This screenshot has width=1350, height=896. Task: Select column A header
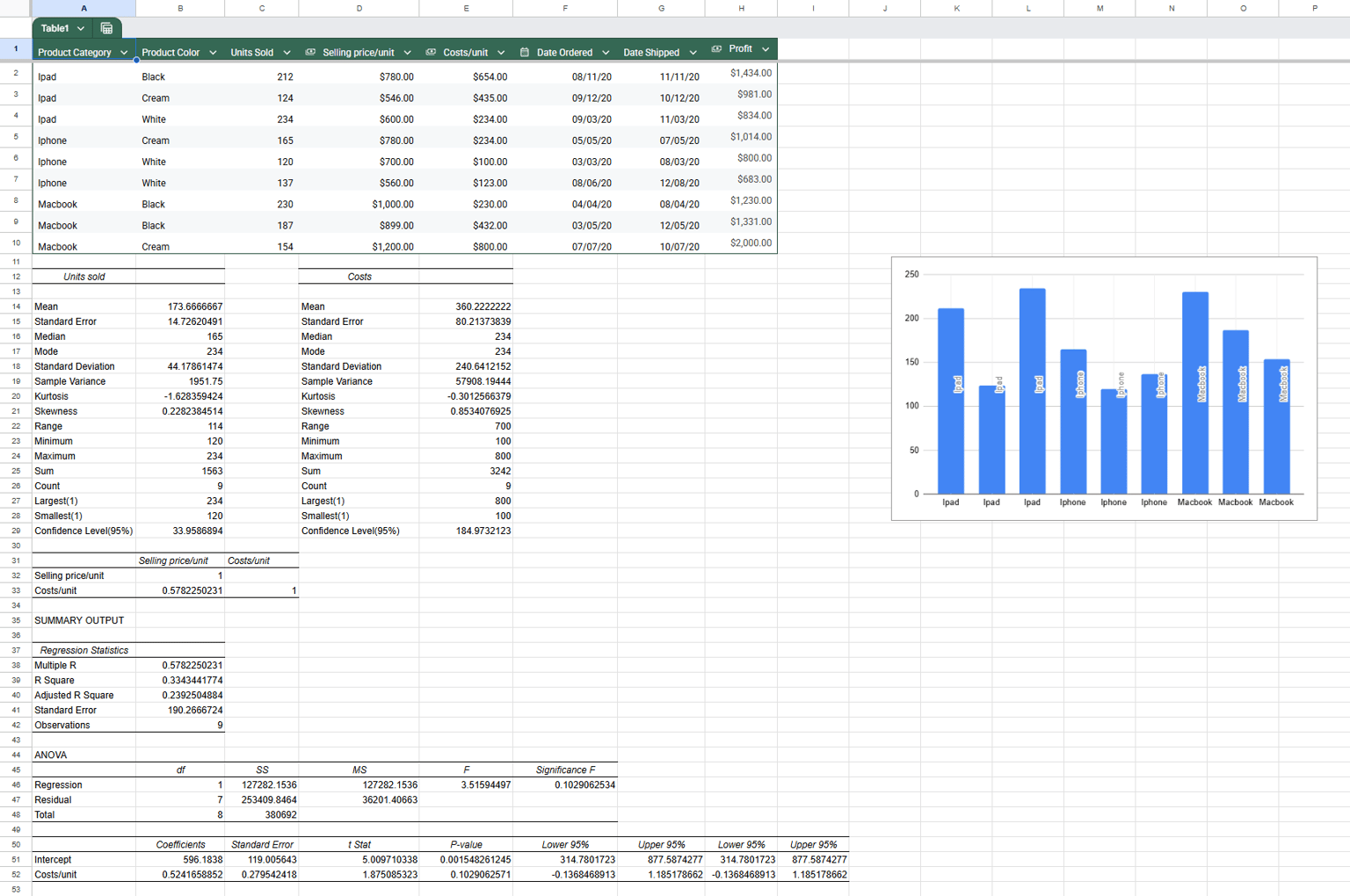[x=84, y=8]
